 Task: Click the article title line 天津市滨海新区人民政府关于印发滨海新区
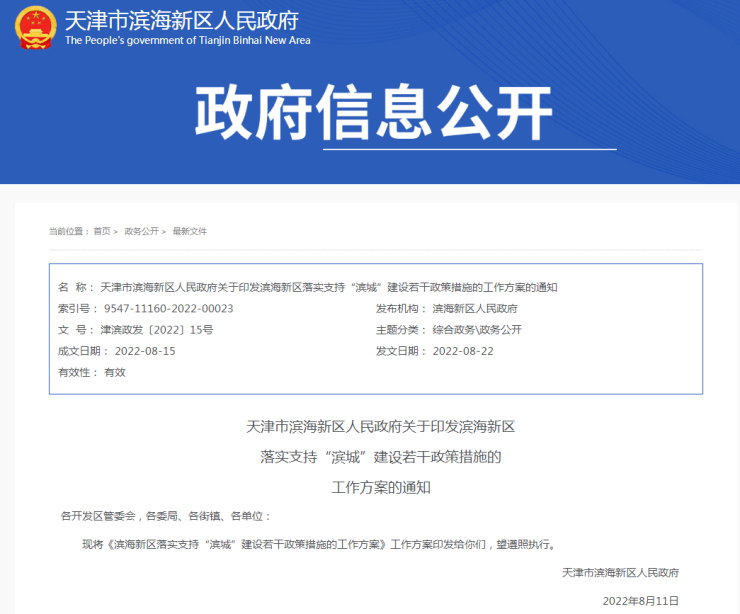380,427
